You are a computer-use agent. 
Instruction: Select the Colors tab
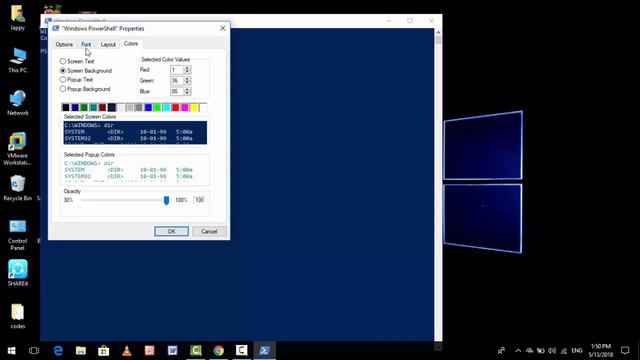pos(131,44)
